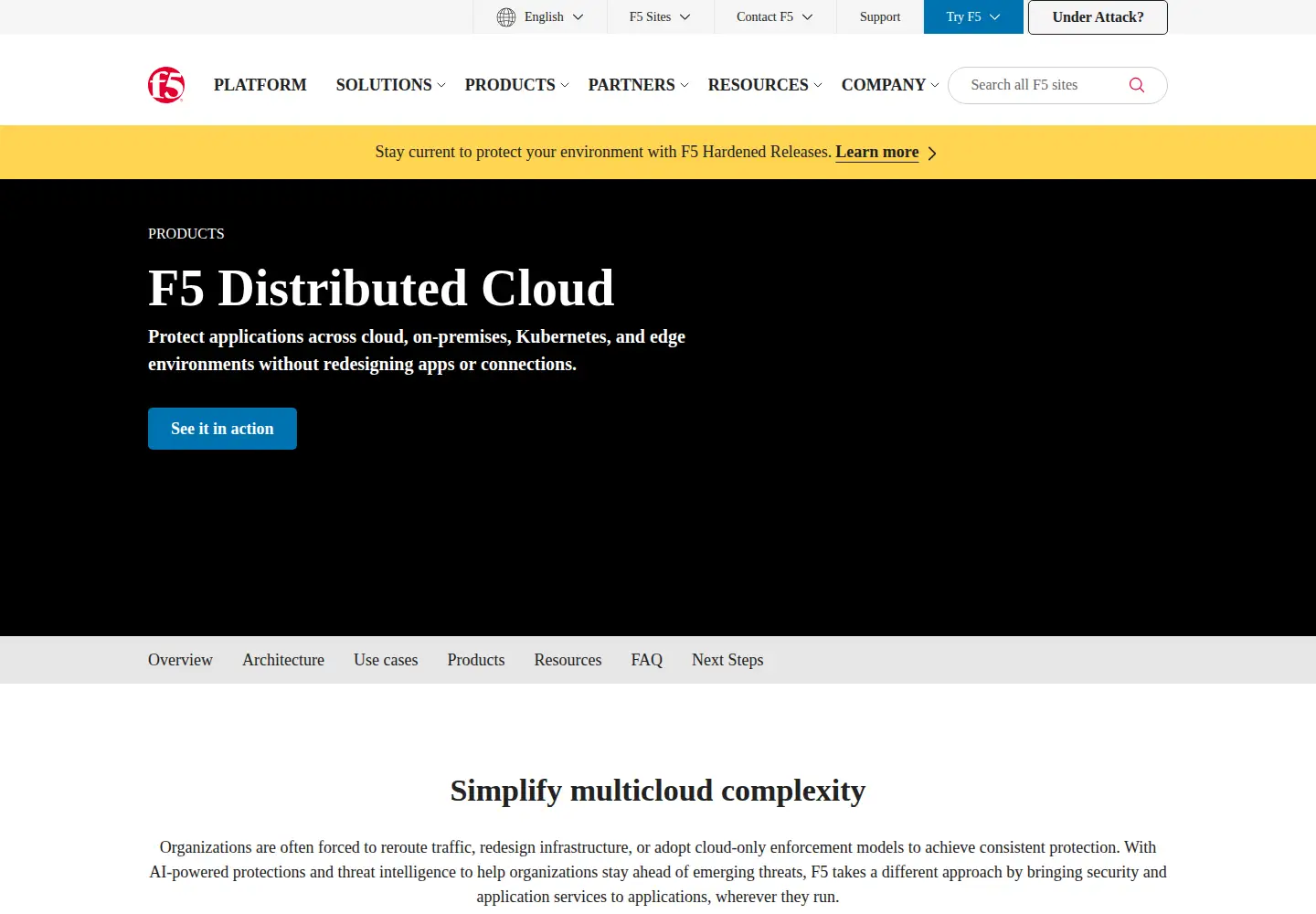The width and height of the screenshot is (1316, 914).
Task: Open the English language dropdown
Action: [x=540, y=17]
